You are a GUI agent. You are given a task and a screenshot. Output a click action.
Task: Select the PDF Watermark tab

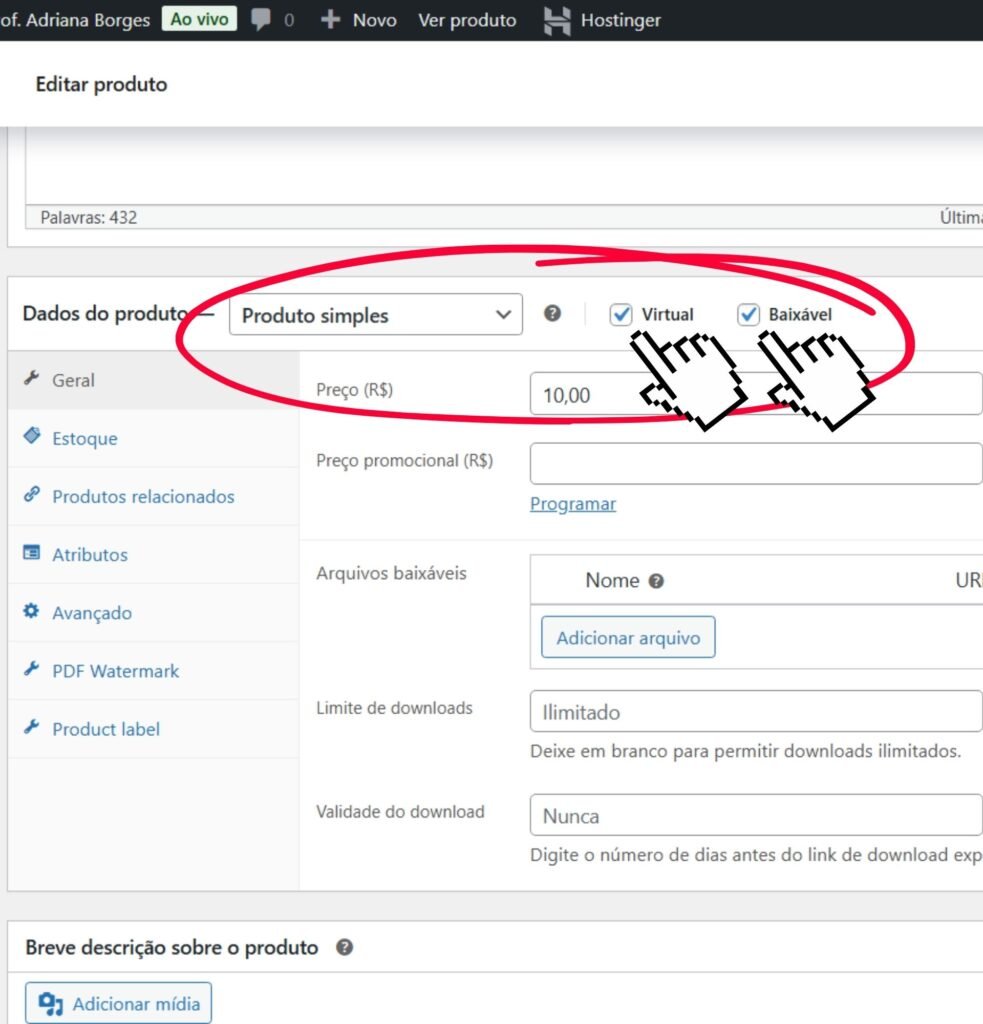[115, 671]
